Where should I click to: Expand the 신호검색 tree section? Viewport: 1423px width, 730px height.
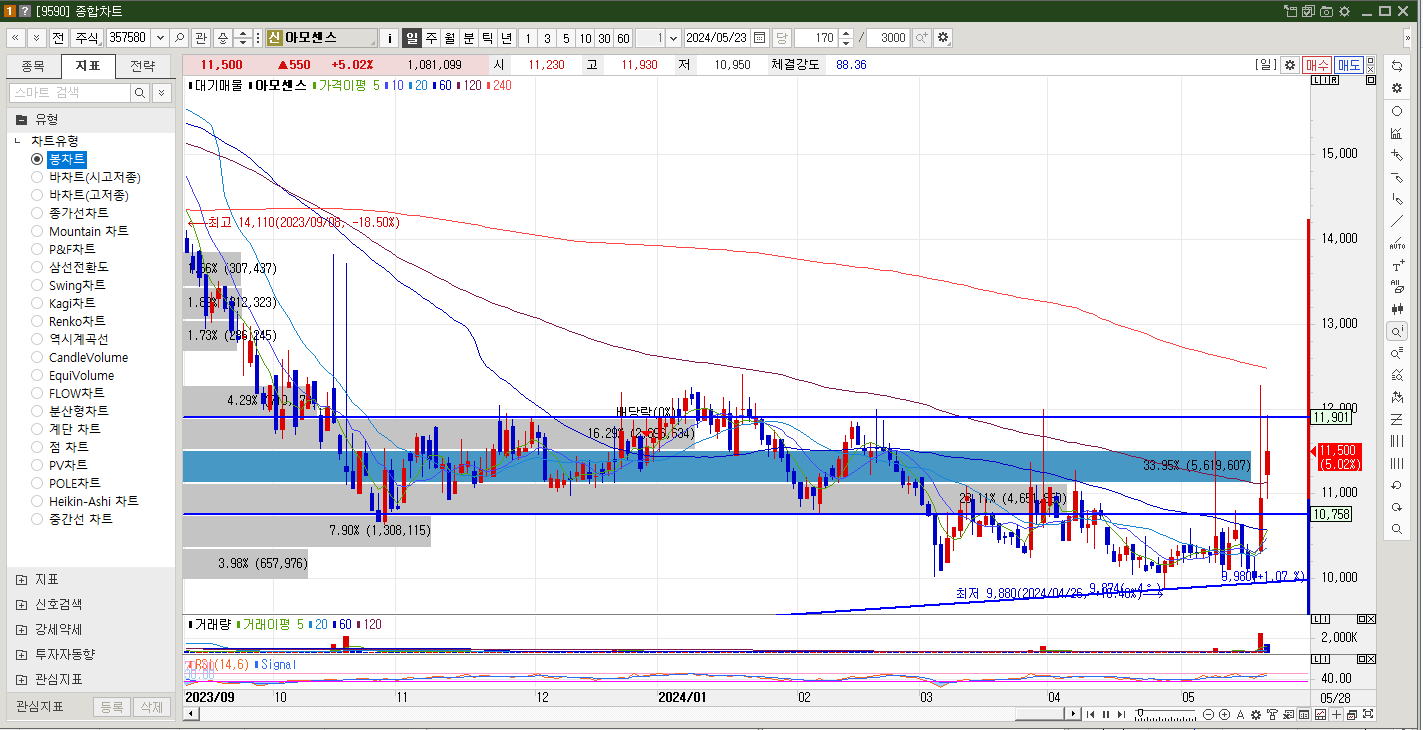click(22, 604)
